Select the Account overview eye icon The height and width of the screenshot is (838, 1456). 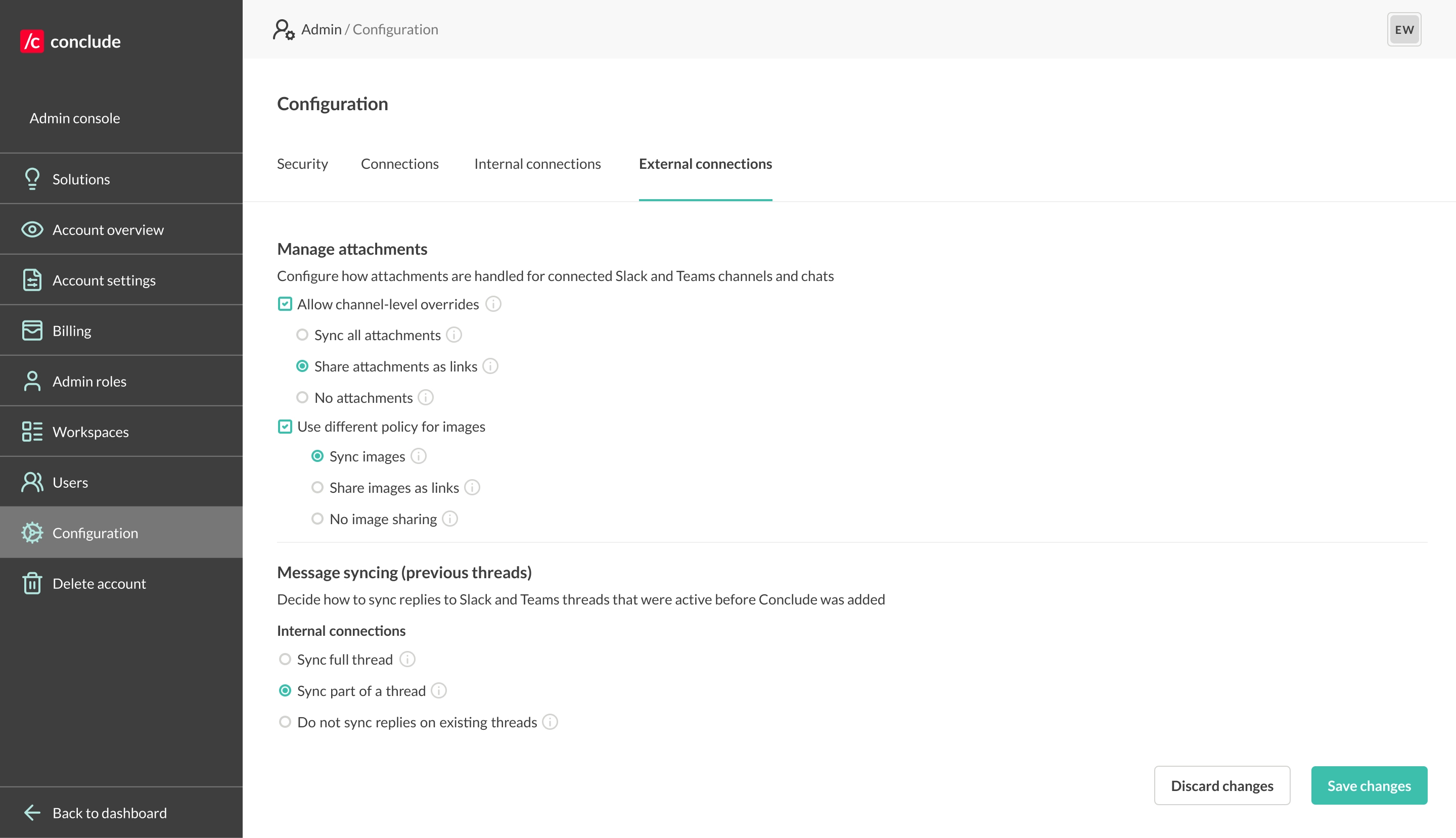tap(32, 229)
